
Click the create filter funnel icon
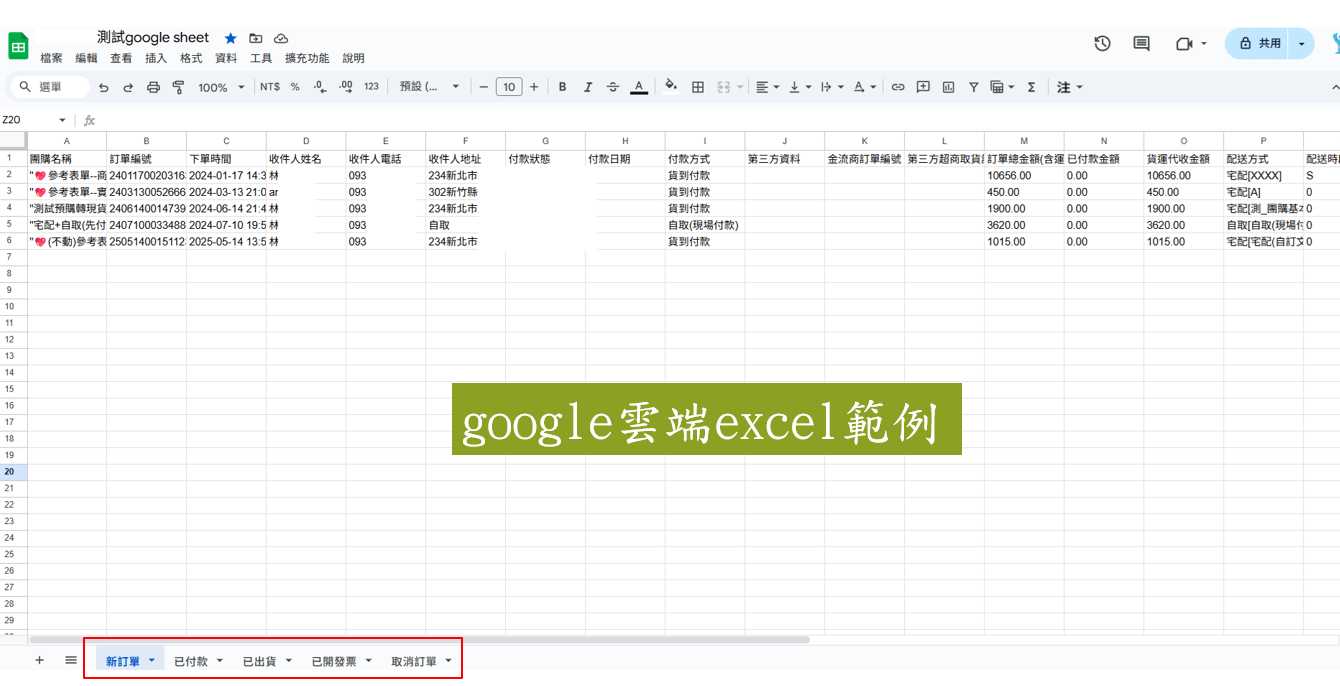tap(973, 87)
